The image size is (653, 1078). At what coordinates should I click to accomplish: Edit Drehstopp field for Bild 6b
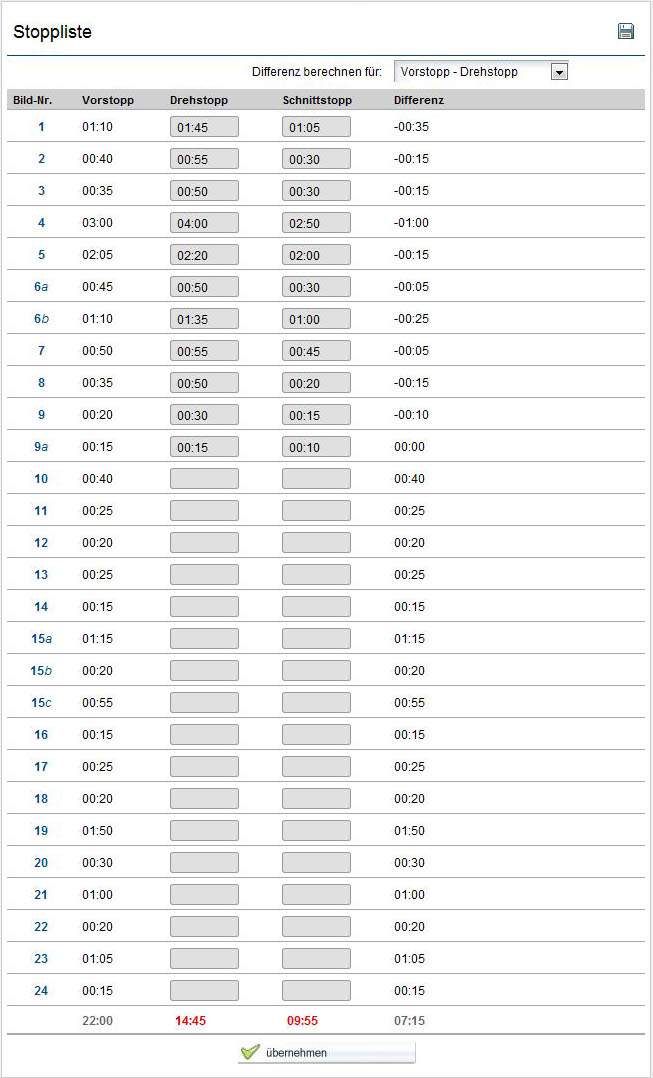pyautogui.click(x=204, y=319)
